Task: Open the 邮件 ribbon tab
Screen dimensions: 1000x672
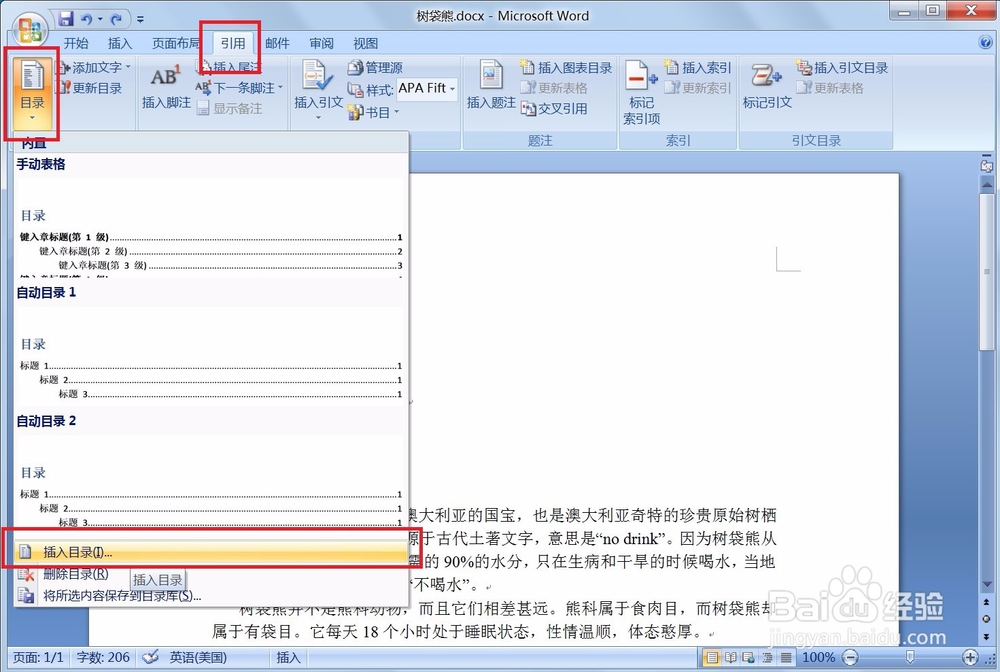Action: pos(277,43)
